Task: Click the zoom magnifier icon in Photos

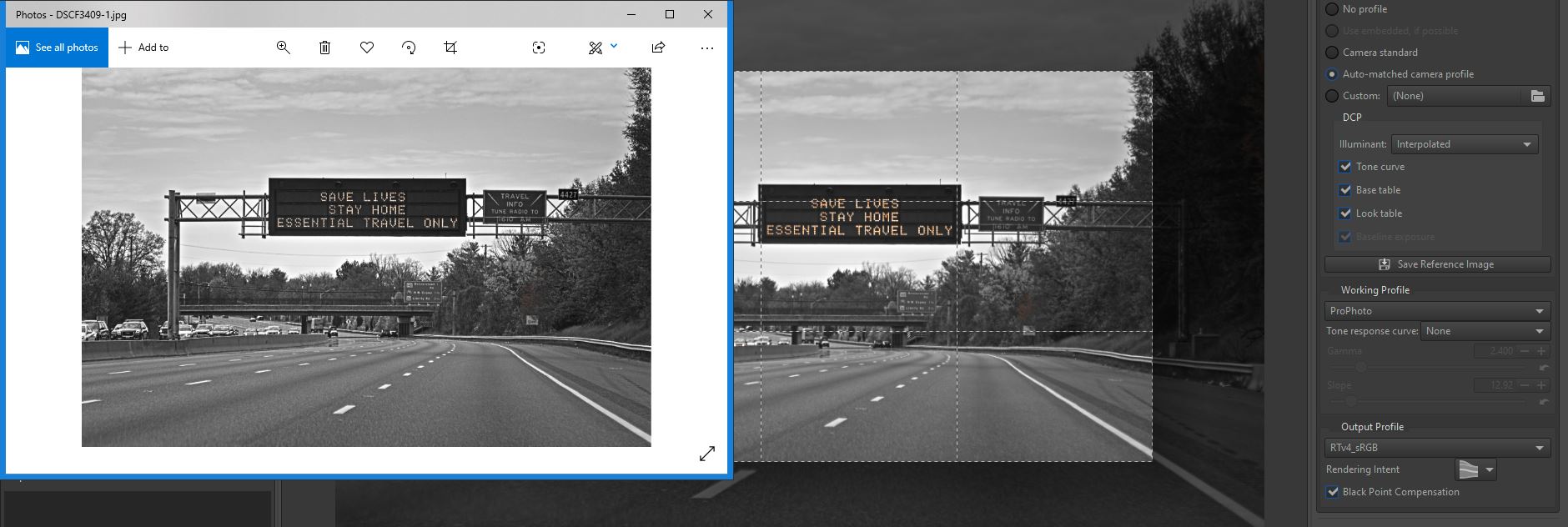Action: pyautogui.click(x=284, y=48)
